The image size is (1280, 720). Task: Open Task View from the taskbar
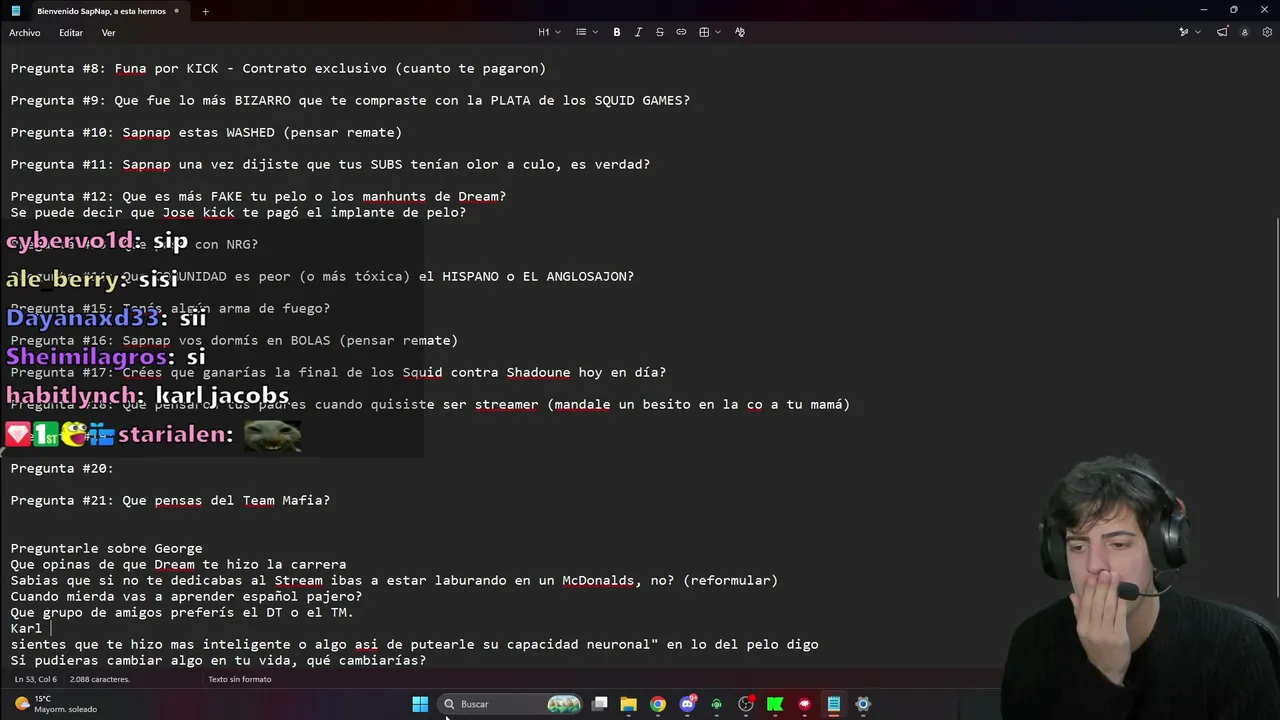600,704
